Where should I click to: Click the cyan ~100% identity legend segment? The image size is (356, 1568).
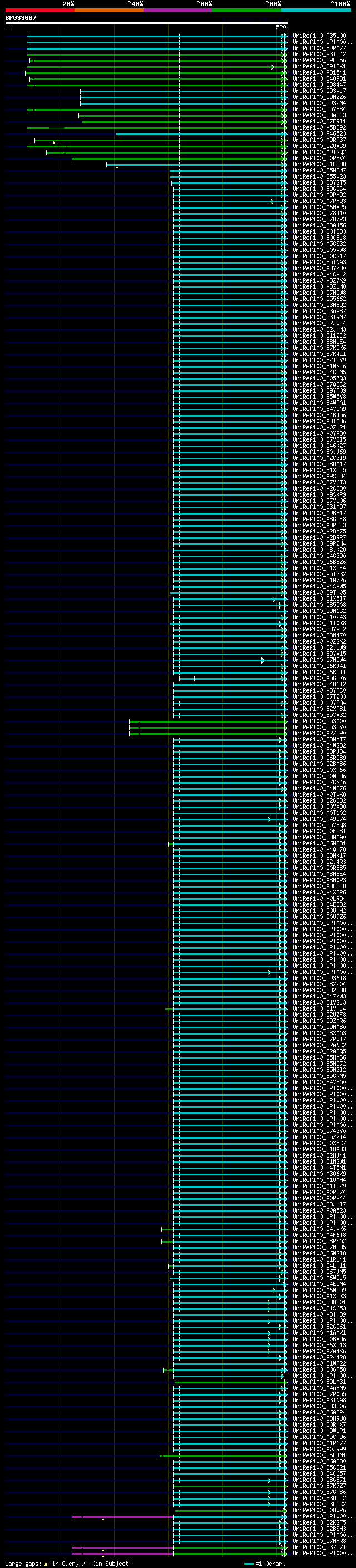pos(316,10)
